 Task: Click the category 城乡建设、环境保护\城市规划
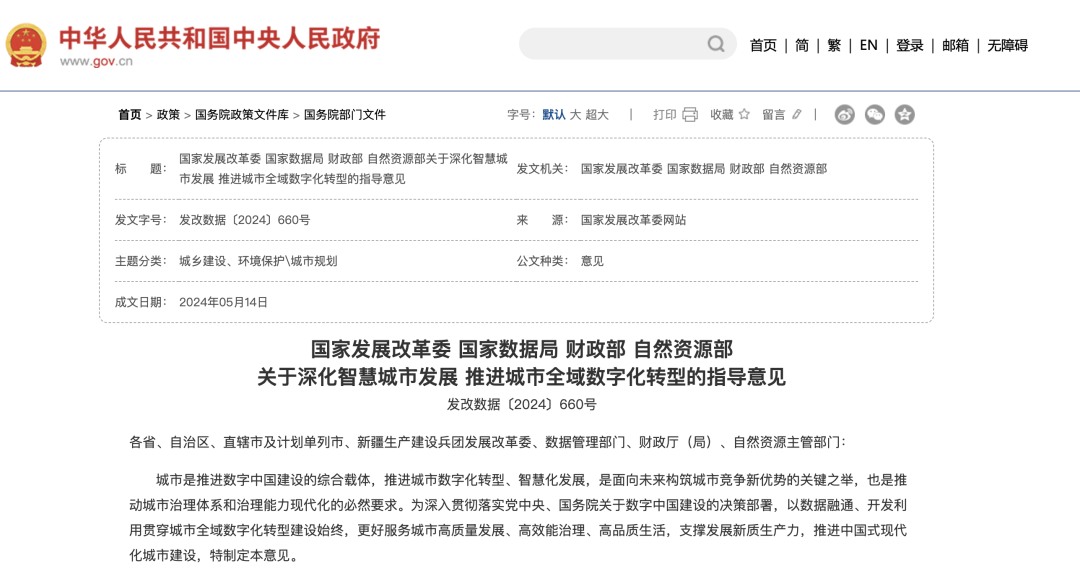point(258,262)
